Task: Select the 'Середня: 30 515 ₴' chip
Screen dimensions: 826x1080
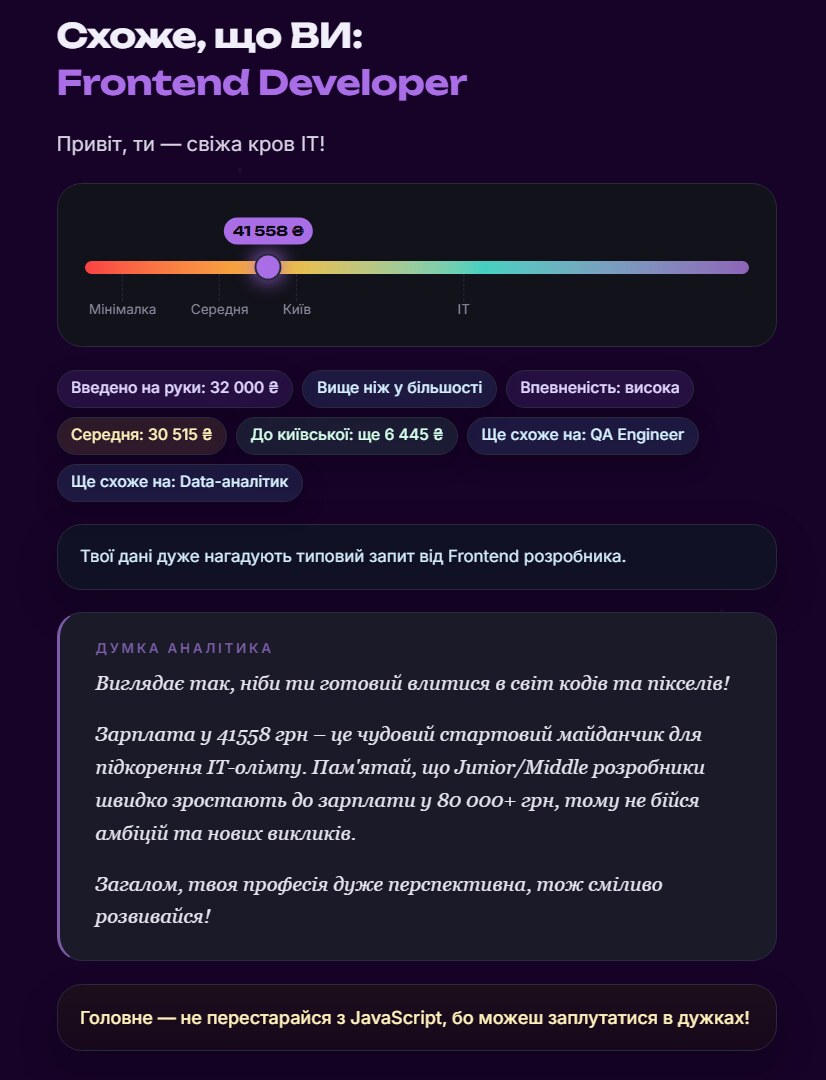Action: [x=142, y=435]
